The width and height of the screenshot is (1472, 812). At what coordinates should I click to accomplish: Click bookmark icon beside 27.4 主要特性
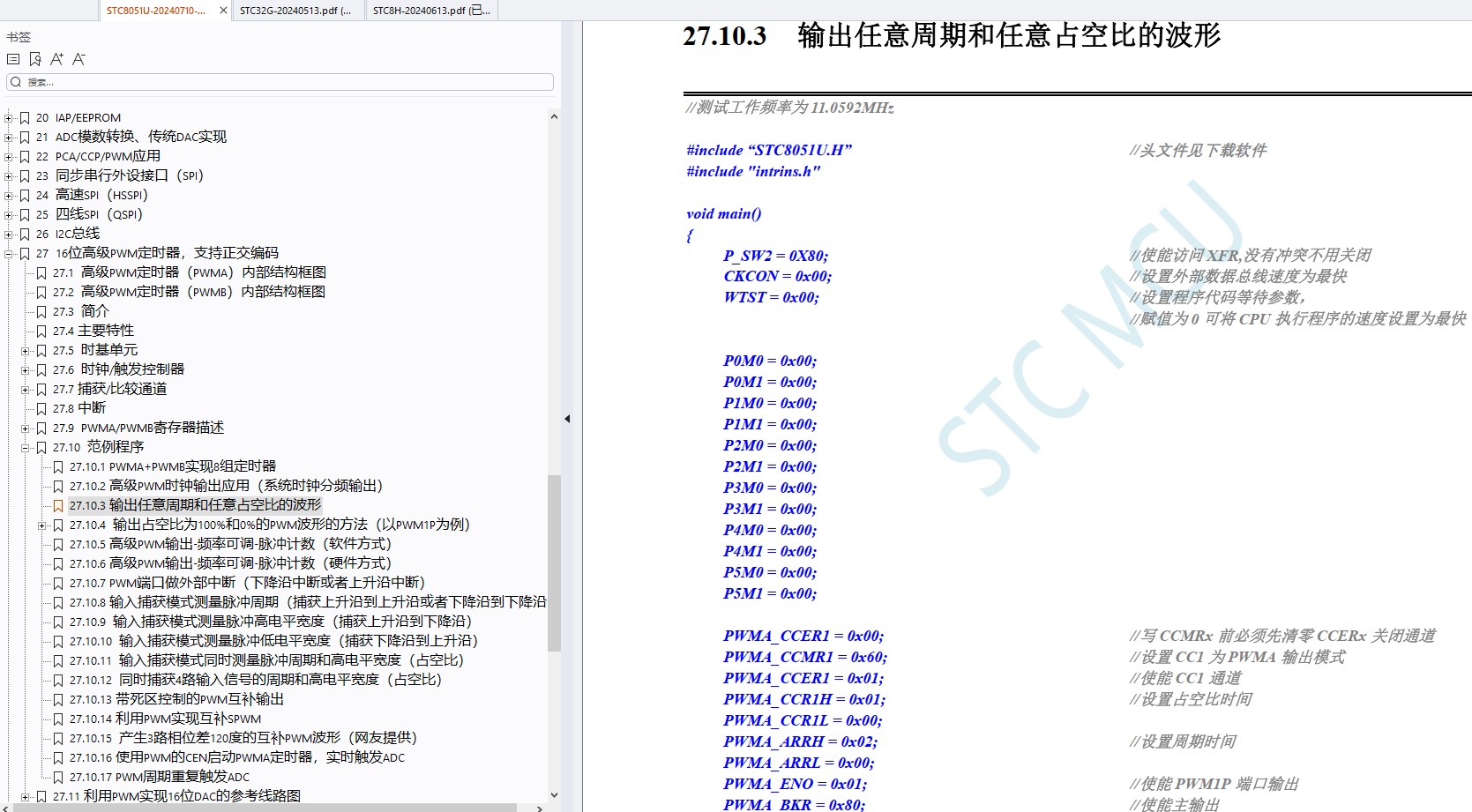pos(41,332)
